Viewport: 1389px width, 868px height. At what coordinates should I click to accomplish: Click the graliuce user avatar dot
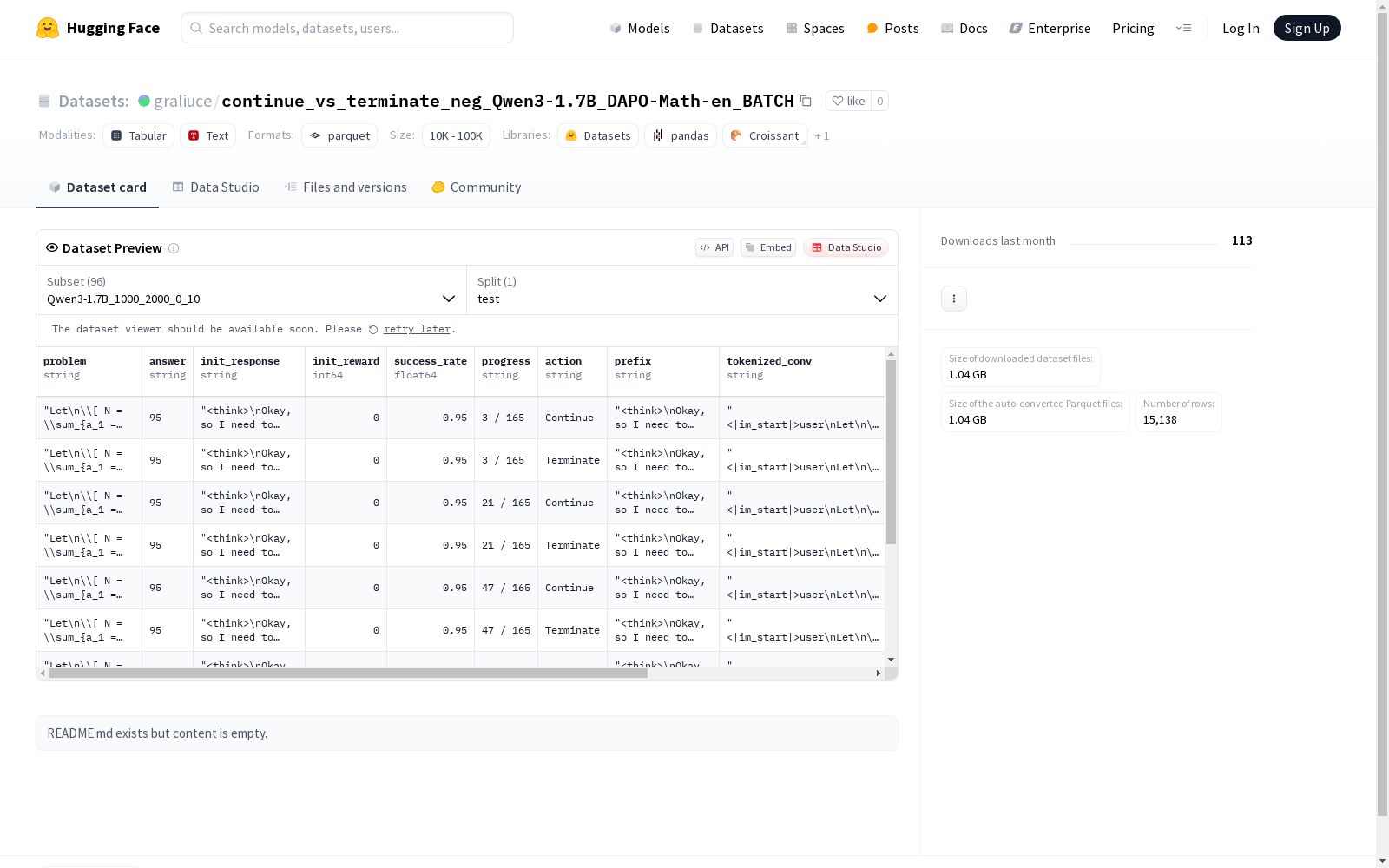point(144,101)
